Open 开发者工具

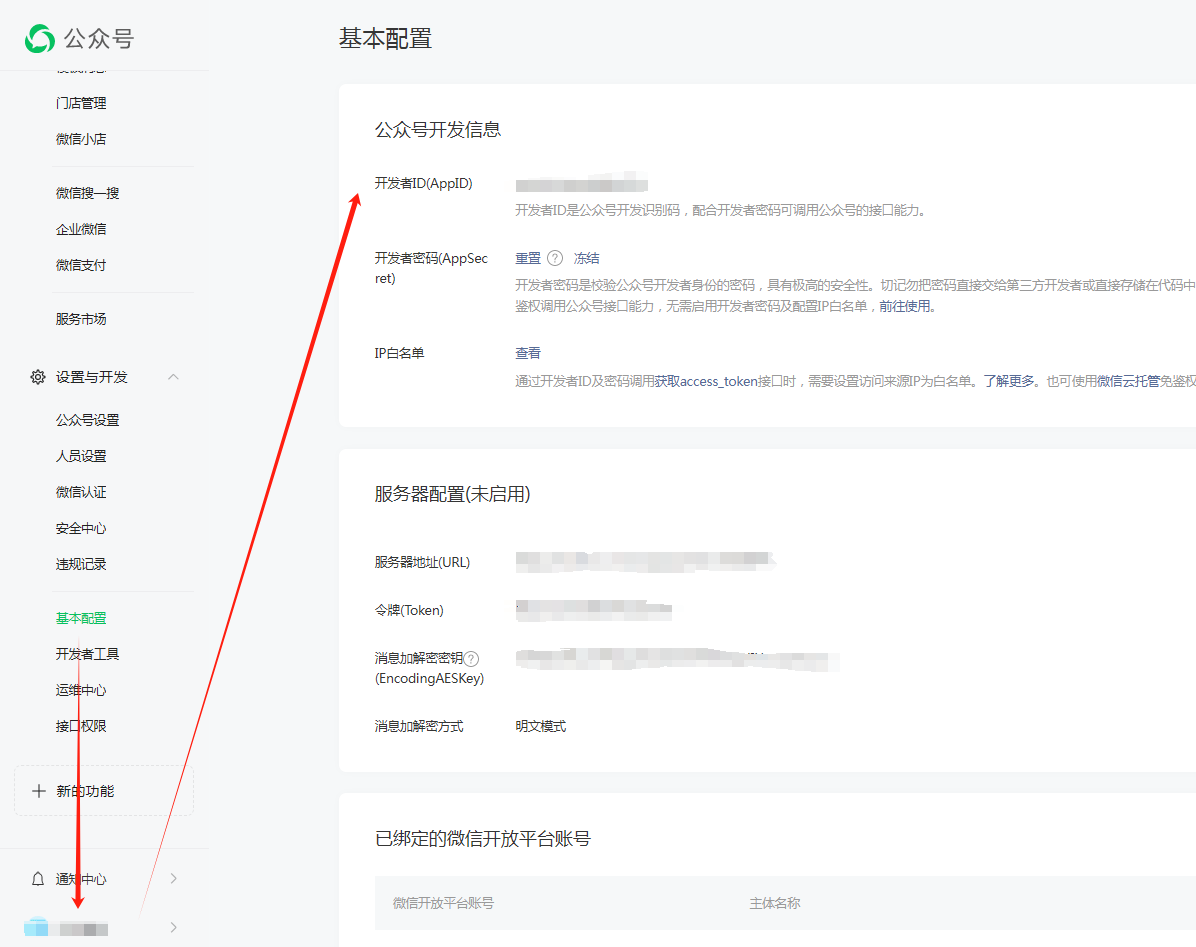tap(88, 654)
